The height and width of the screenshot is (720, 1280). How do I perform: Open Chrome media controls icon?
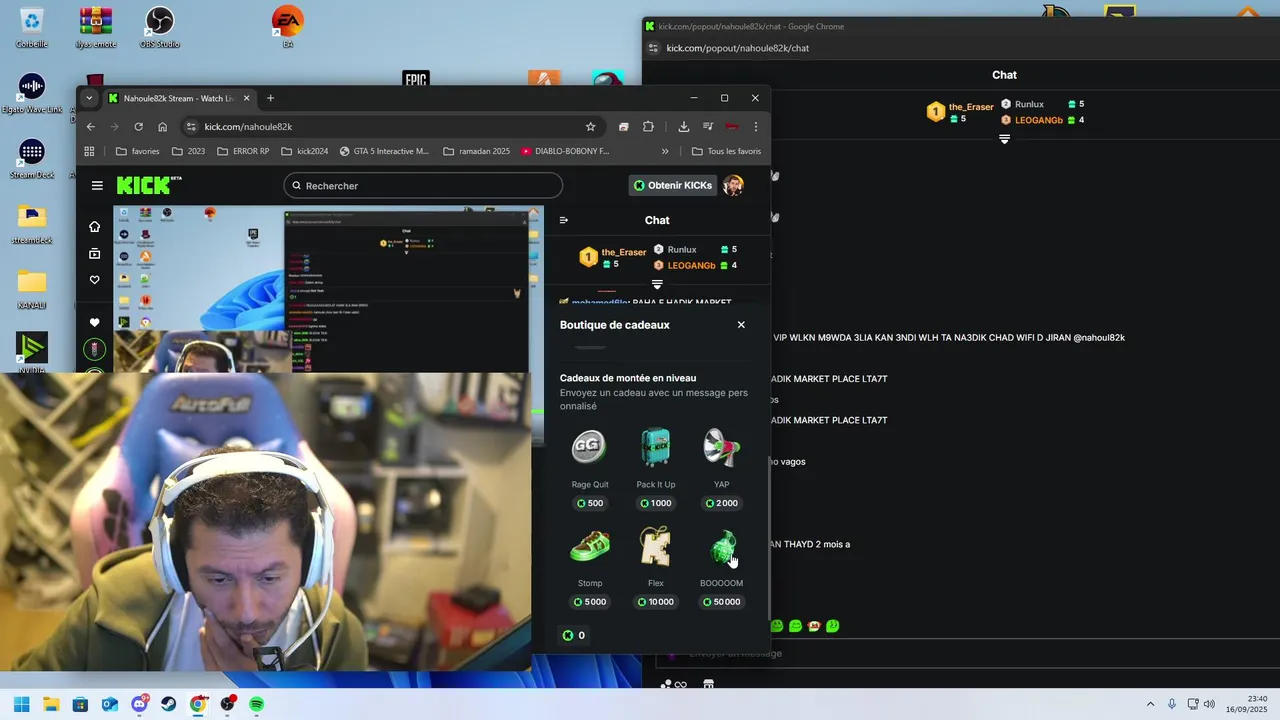tap(708, 127)
